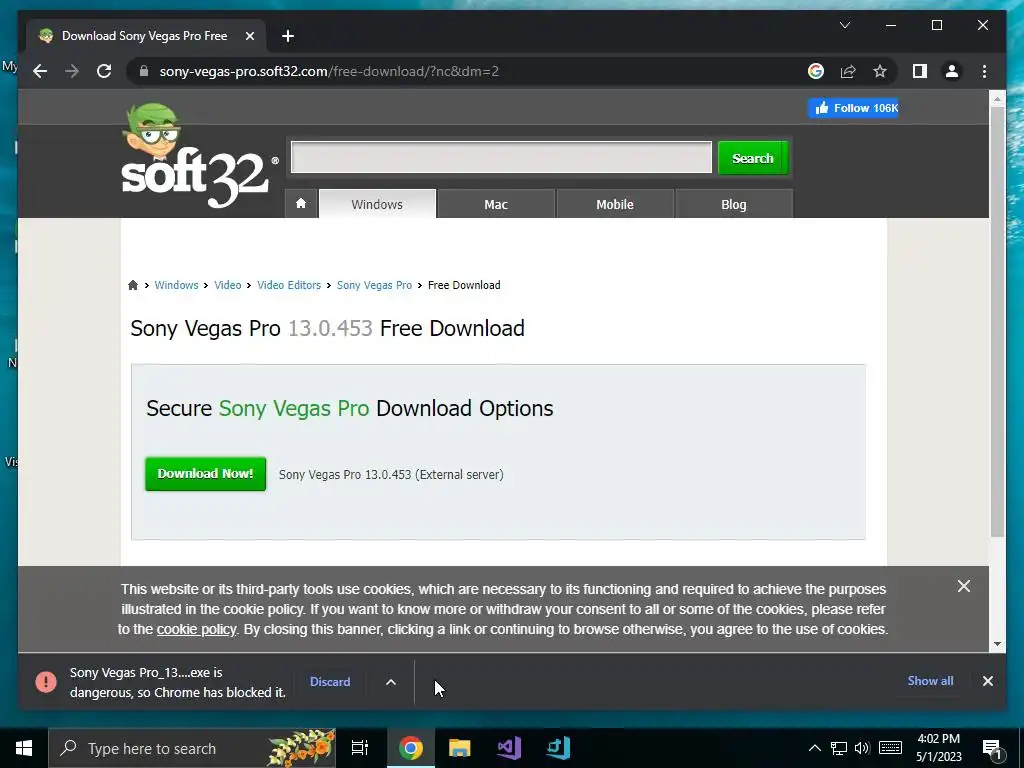Click the Facebook Follow 106K button
1024x768 pixels.
(x=853, y=108)
